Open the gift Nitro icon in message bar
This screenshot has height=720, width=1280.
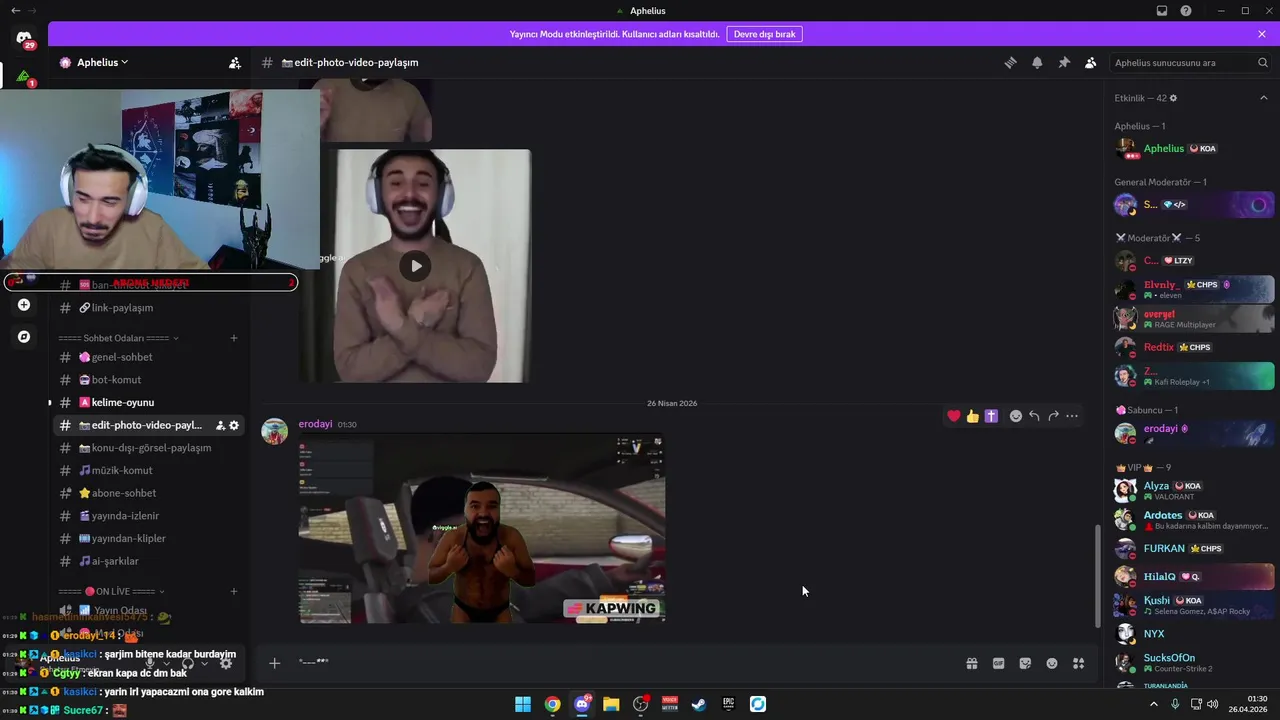(971, 663)
